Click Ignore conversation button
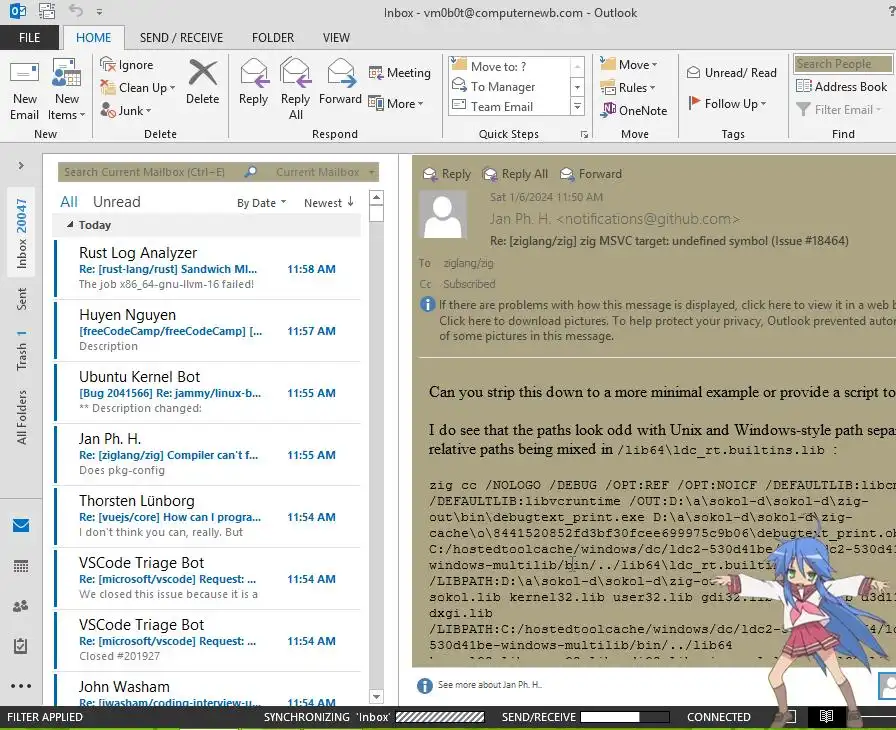 tap(127, 65)
